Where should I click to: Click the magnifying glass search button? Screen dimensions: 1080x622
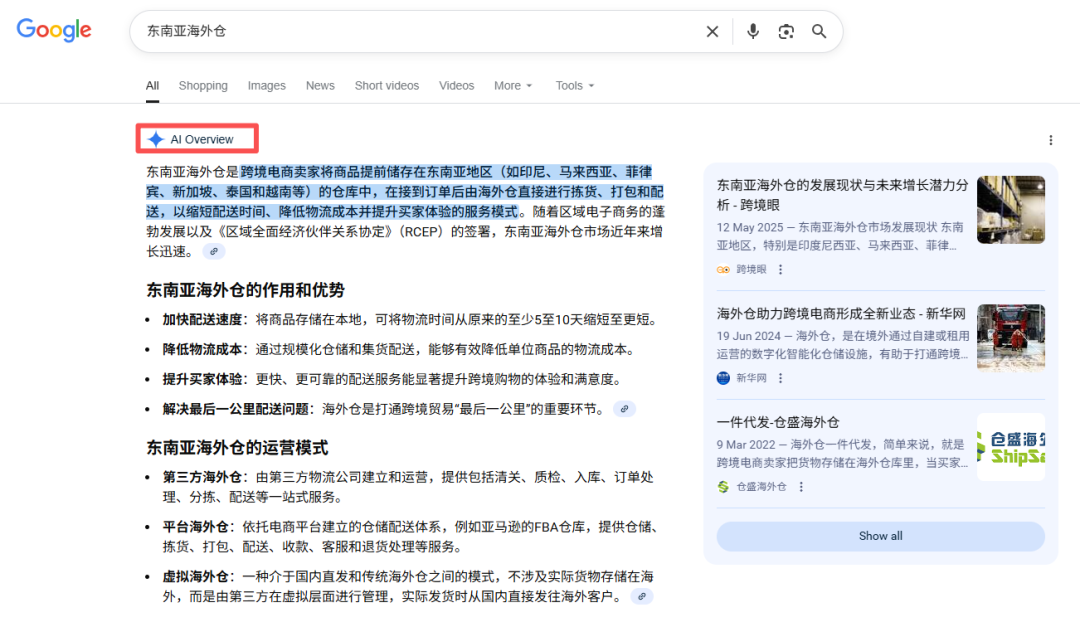tap(819, 31)
